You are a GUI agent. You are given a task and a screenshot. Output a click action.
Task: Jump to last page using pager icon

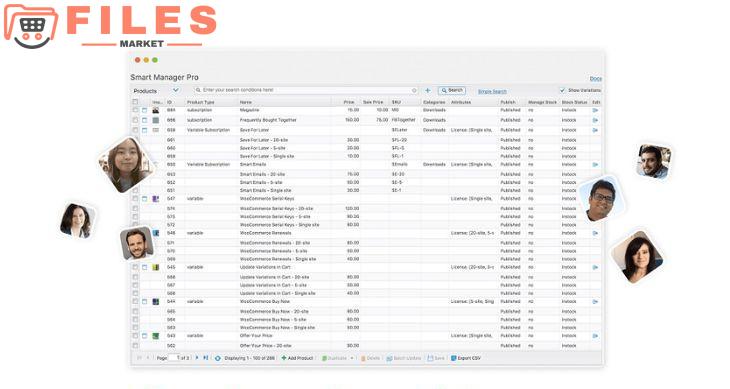206,358
